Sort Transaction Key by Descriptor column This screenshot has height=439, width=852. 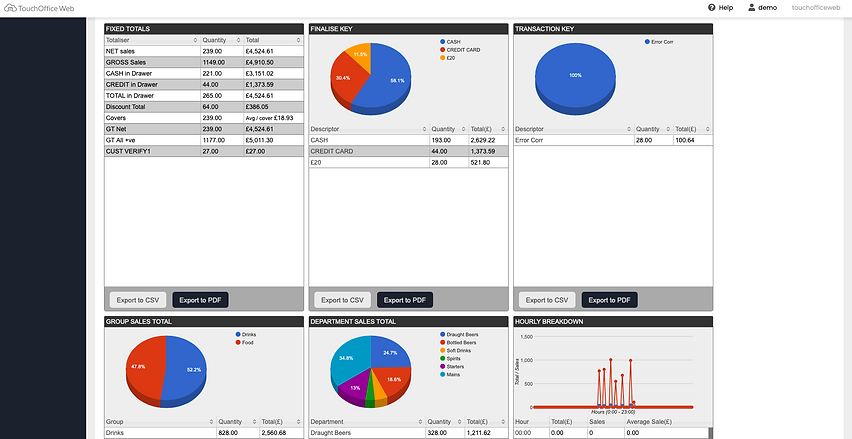tap(574, 129)
